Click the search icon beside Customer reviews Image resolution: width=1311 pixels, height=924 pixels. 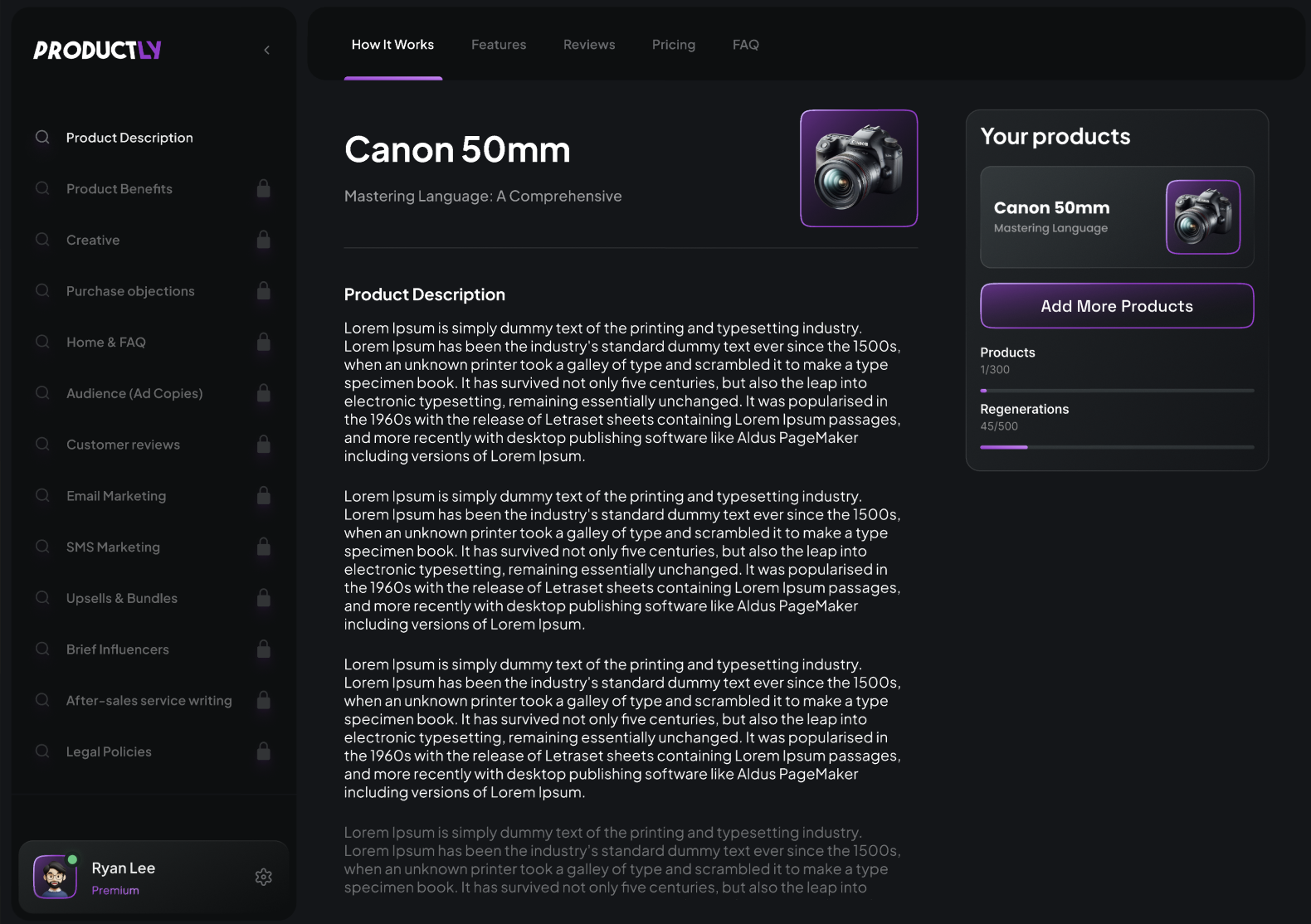click(x=42, y=444)
